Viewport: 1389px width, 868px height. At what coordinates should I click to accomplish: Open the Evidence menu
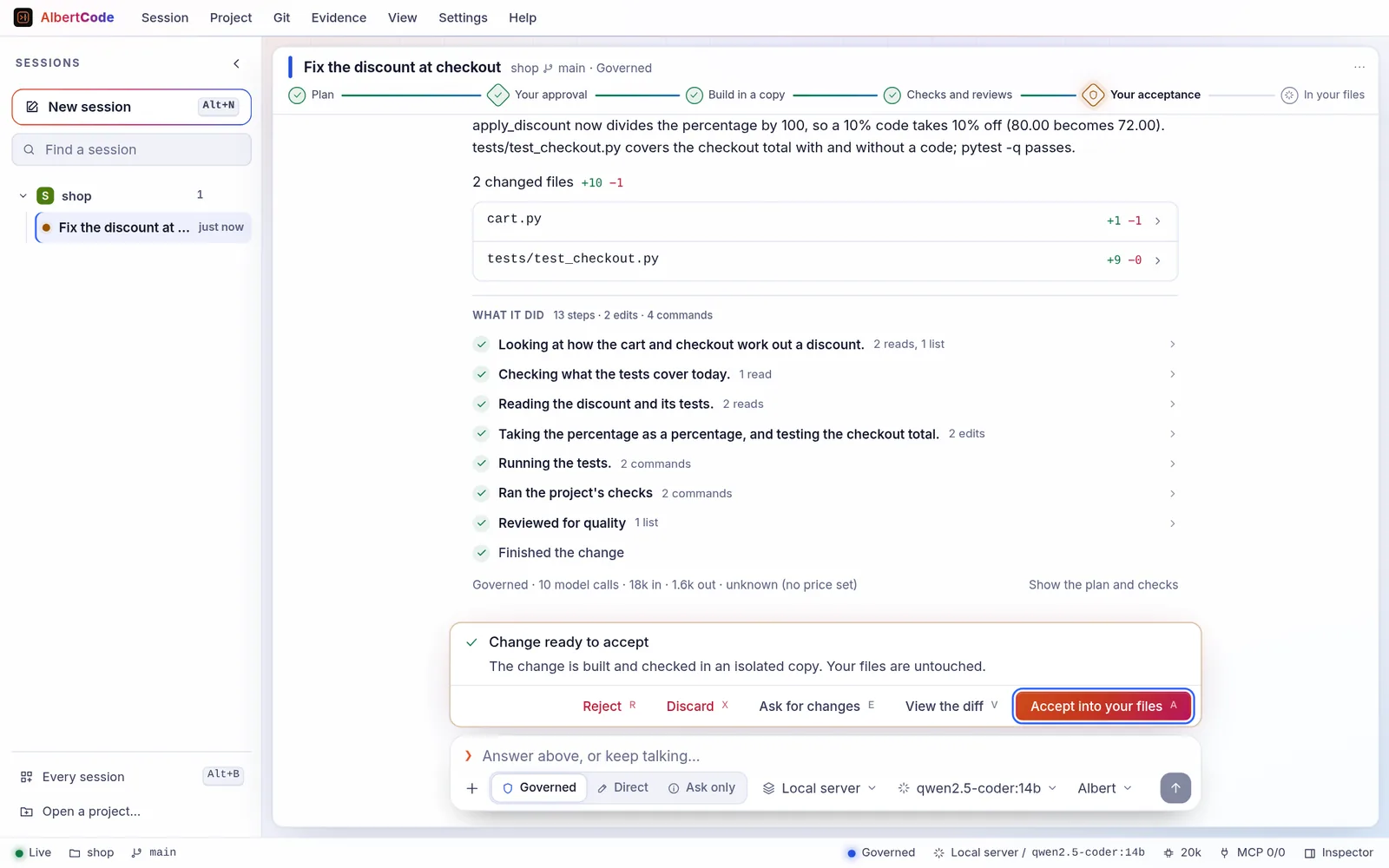339,17
